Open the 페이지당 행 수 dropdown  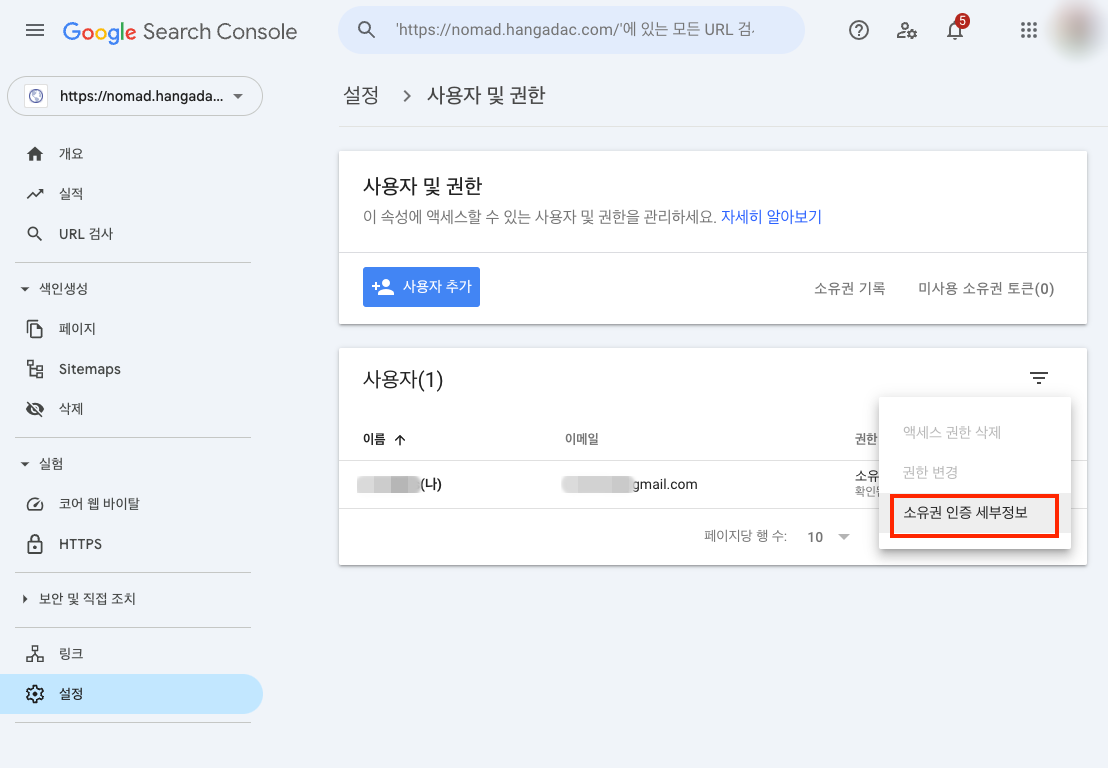(x=828, y=536)
